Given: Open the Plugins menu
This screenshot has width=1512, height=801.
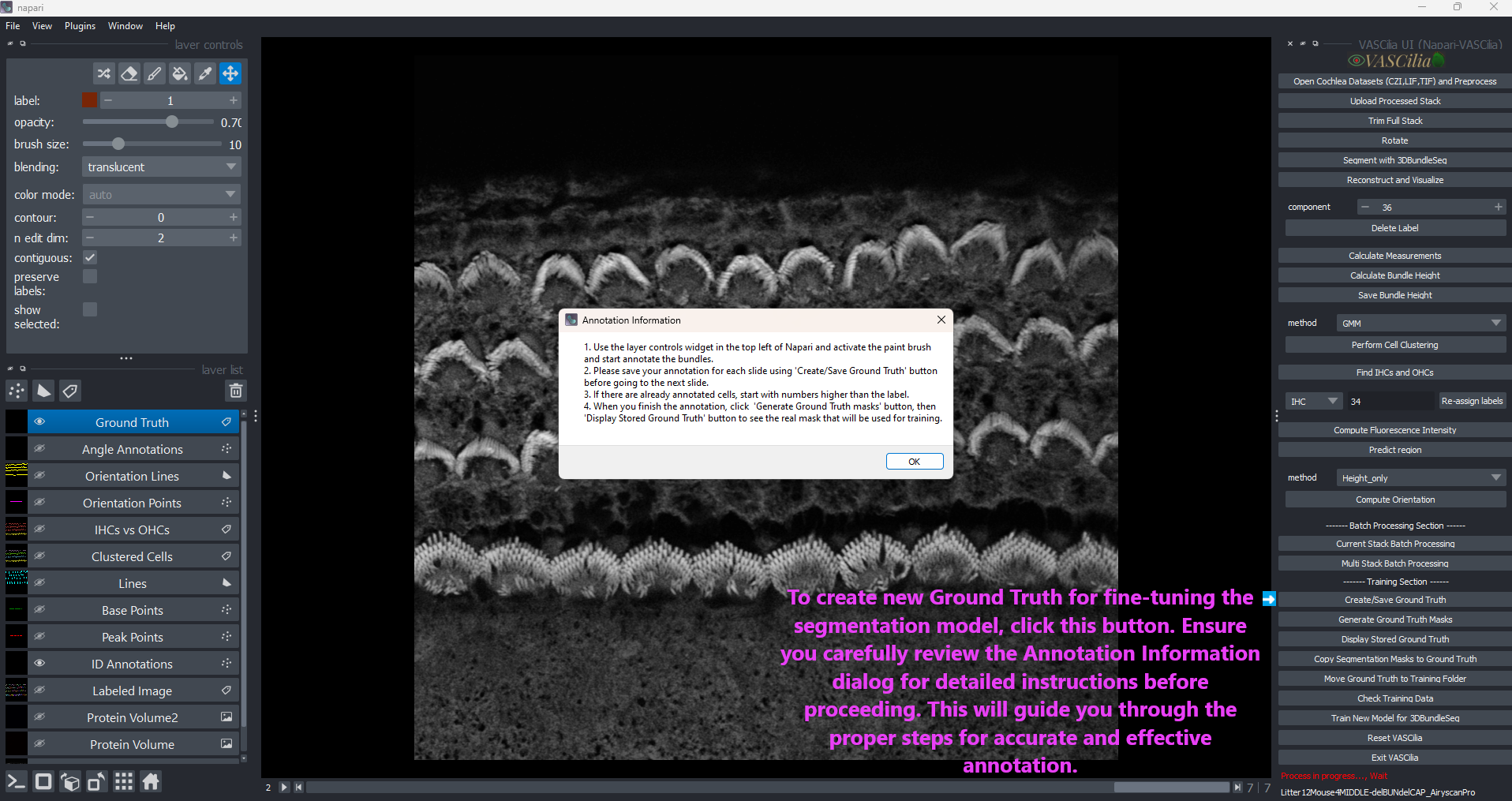Looking at the screenshot, I should (80, 26).
